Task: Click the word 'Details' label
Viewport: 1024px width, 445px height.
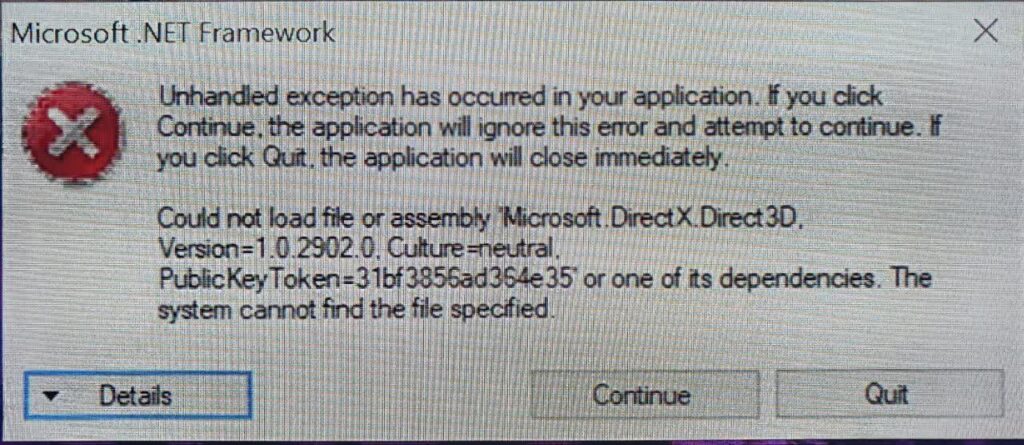Action: click(136, 395)
